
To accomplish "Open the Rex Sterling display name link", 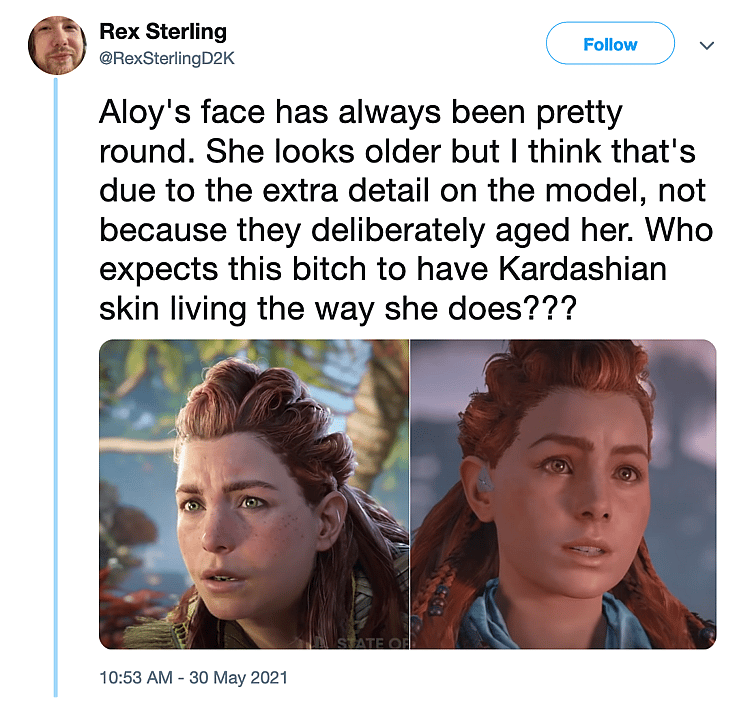I will point(163,32).
